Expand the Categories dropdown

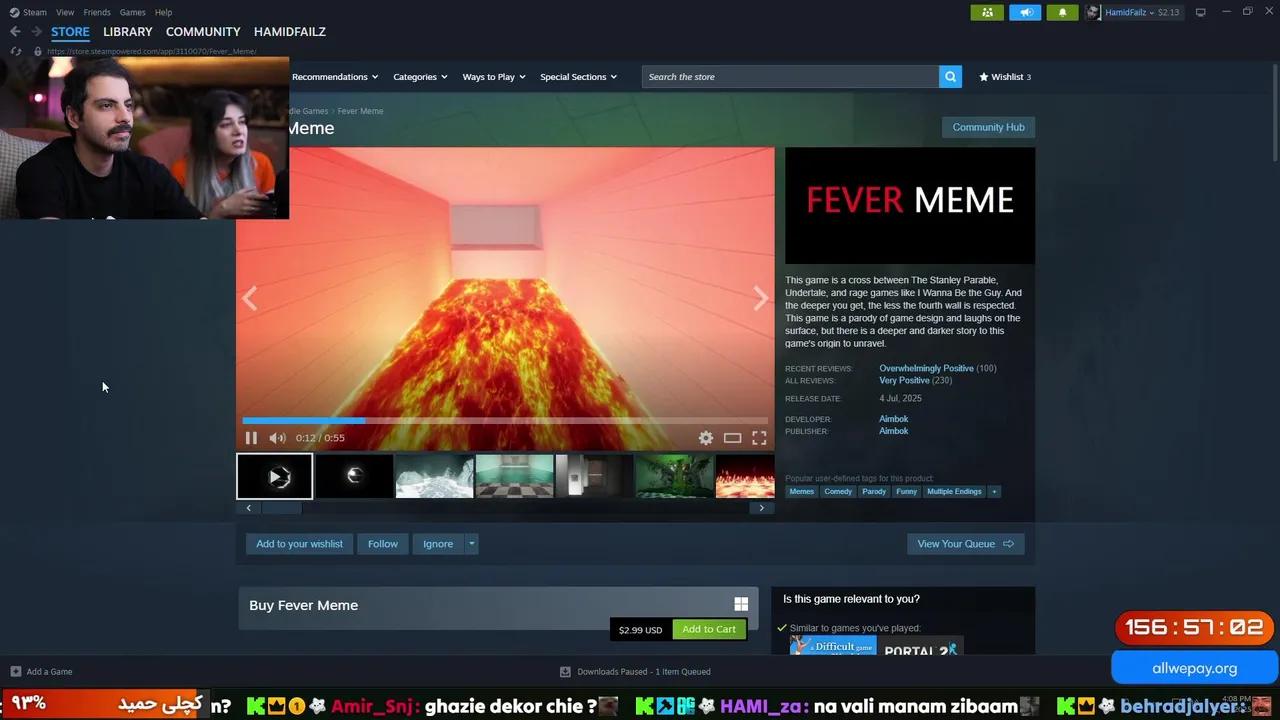pyautogui.click(x=420, y=77)
